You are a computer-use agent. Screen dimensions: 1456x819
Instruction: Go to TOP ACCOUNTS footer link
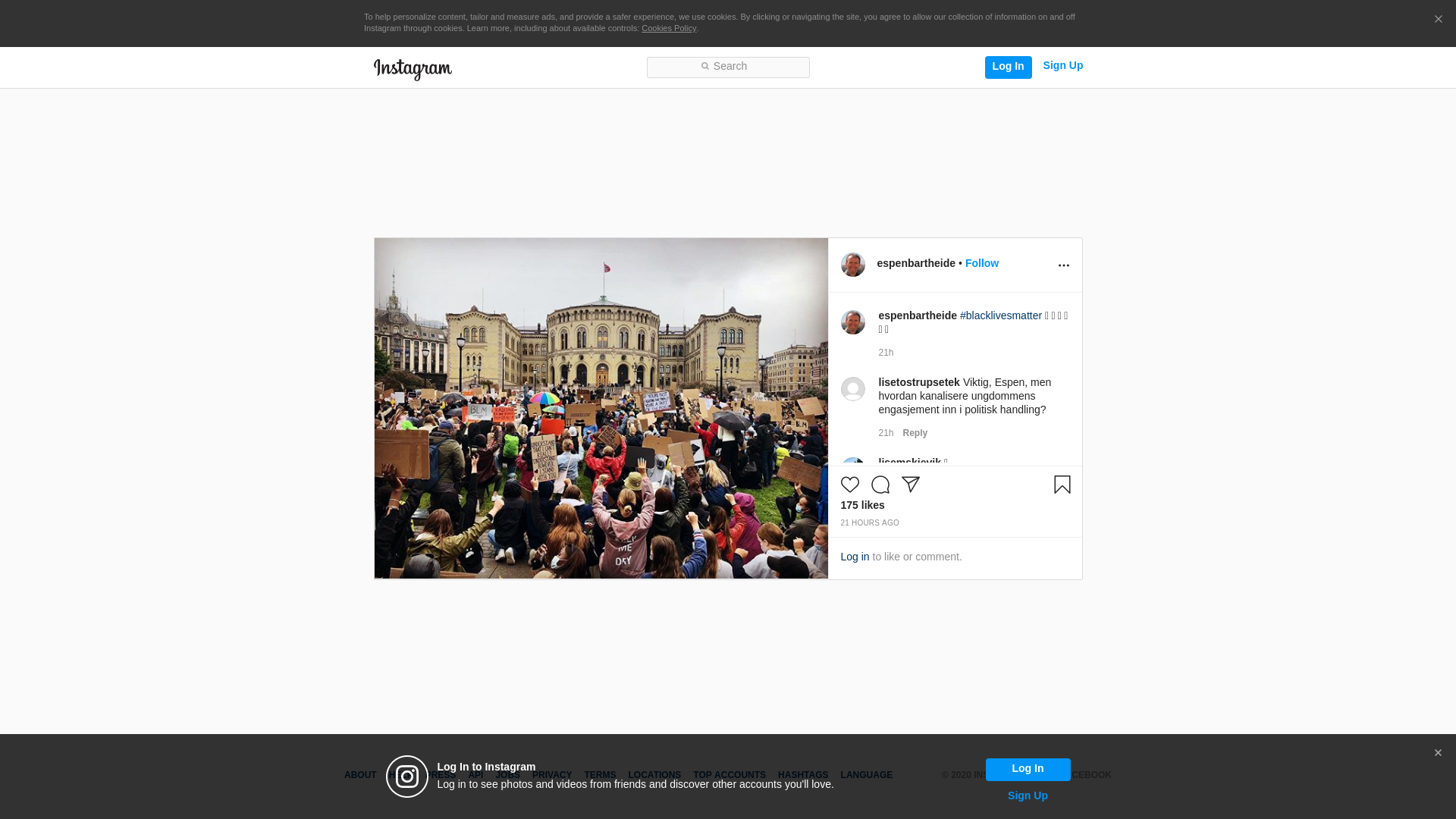pyautogui.click(x=729, y=775)
